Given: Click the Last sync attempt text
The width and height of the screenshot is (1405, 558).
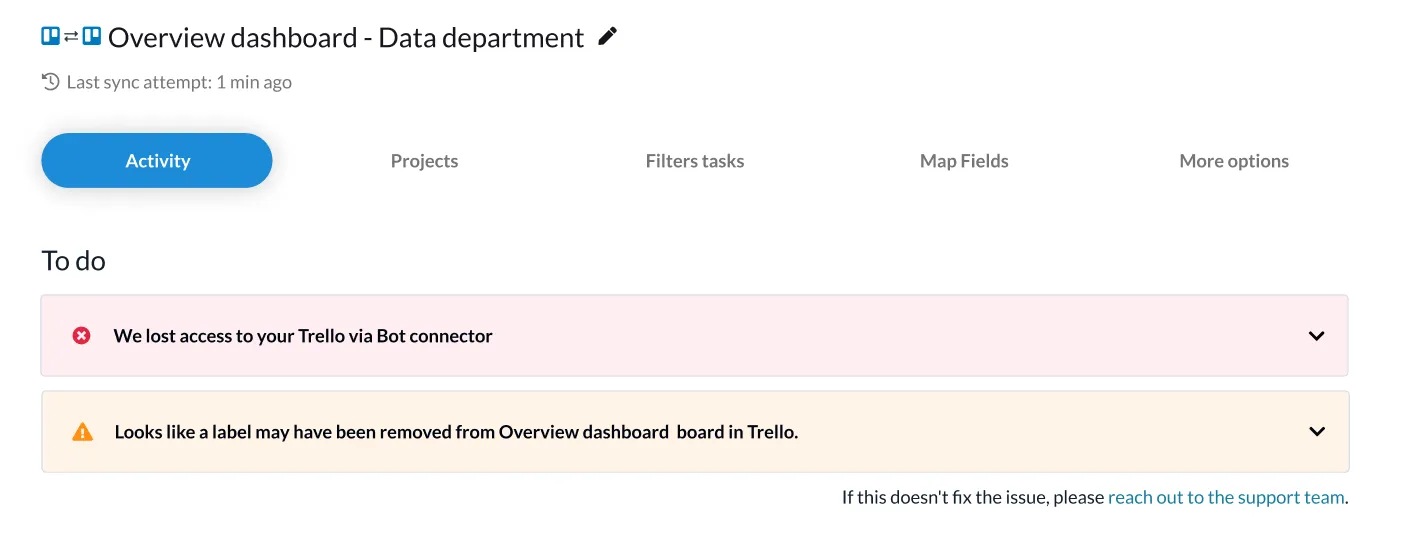Looking at the screenshot, I should (179, 82).
